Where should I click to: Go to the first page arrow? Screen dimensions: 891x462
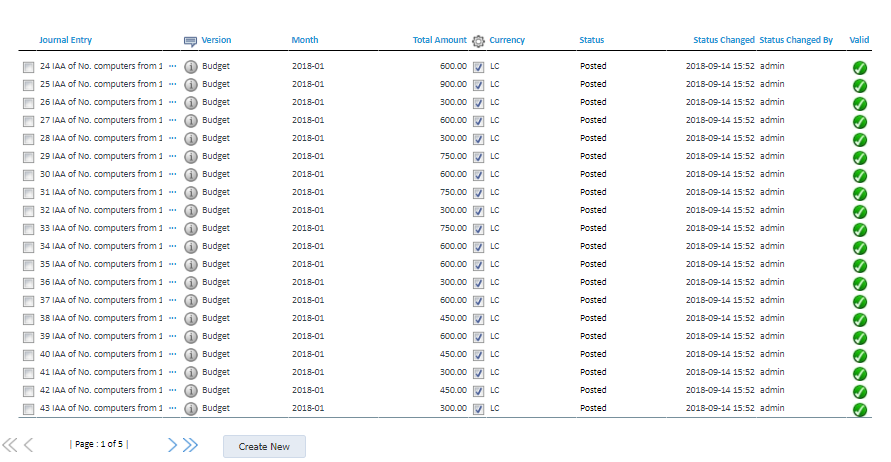click(10, 445)
